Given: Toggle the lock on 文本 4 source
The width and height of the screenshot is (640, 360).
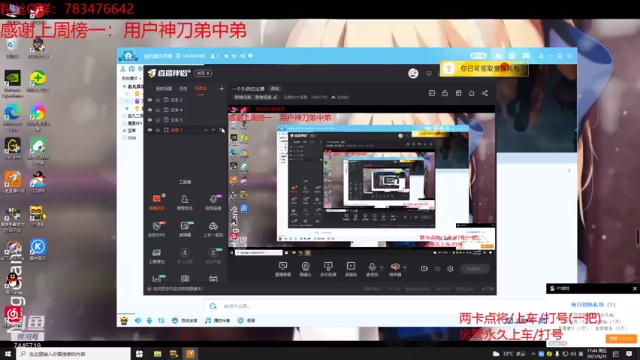Looking at the screenshot, I should coord(158,110).
